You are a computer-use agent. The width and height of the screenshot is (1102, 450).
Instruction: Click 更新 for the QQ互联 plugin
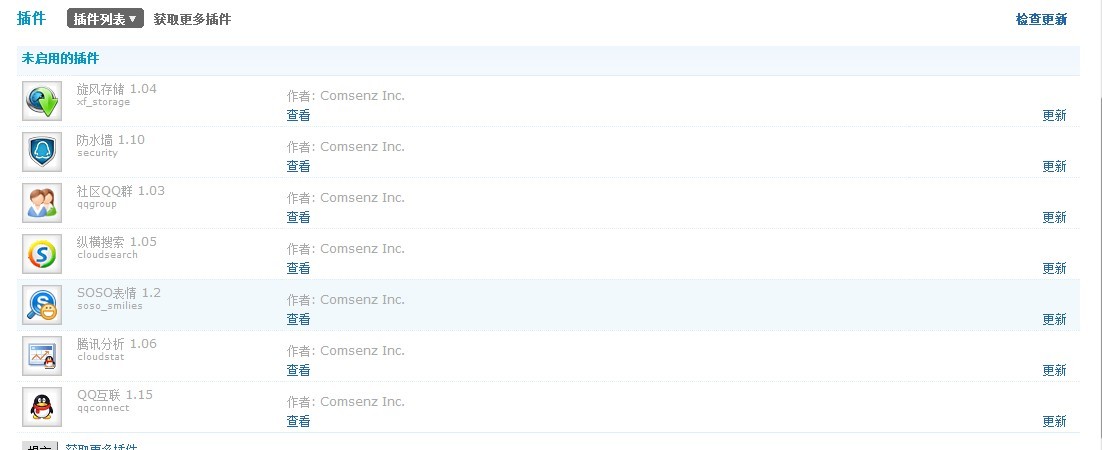point(1054,421)
